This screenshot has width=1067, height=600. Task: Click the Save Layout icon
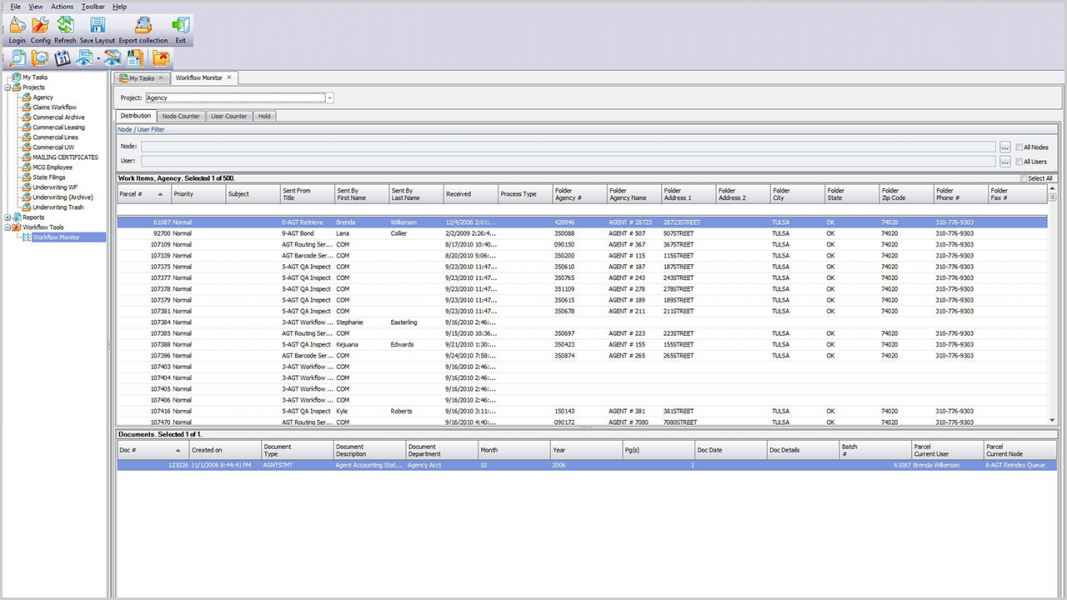(97, 29)
